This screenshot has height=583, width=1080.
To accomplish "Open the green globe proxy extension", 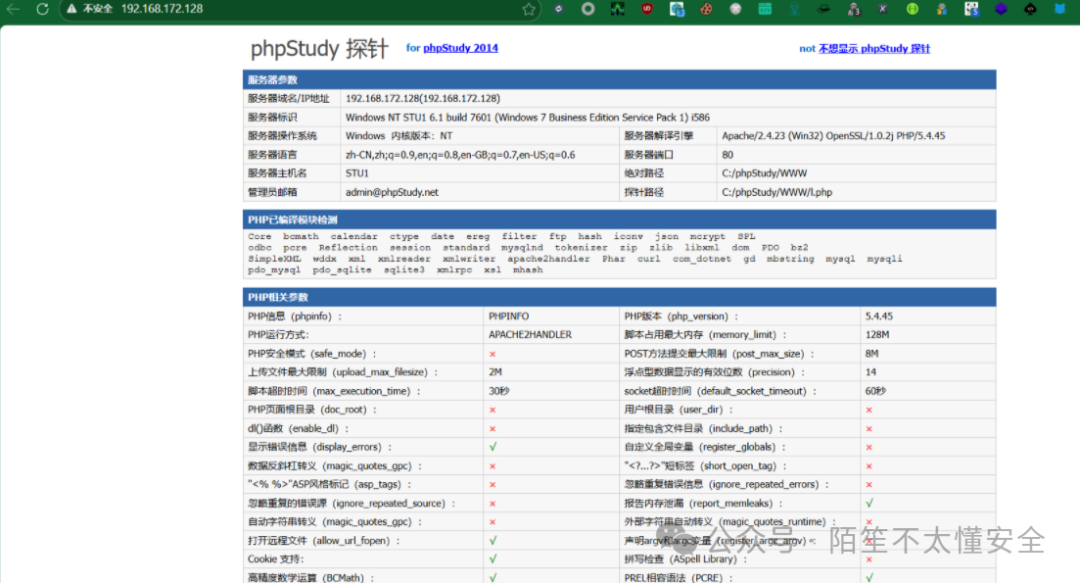I will click(x=912, y=10).
